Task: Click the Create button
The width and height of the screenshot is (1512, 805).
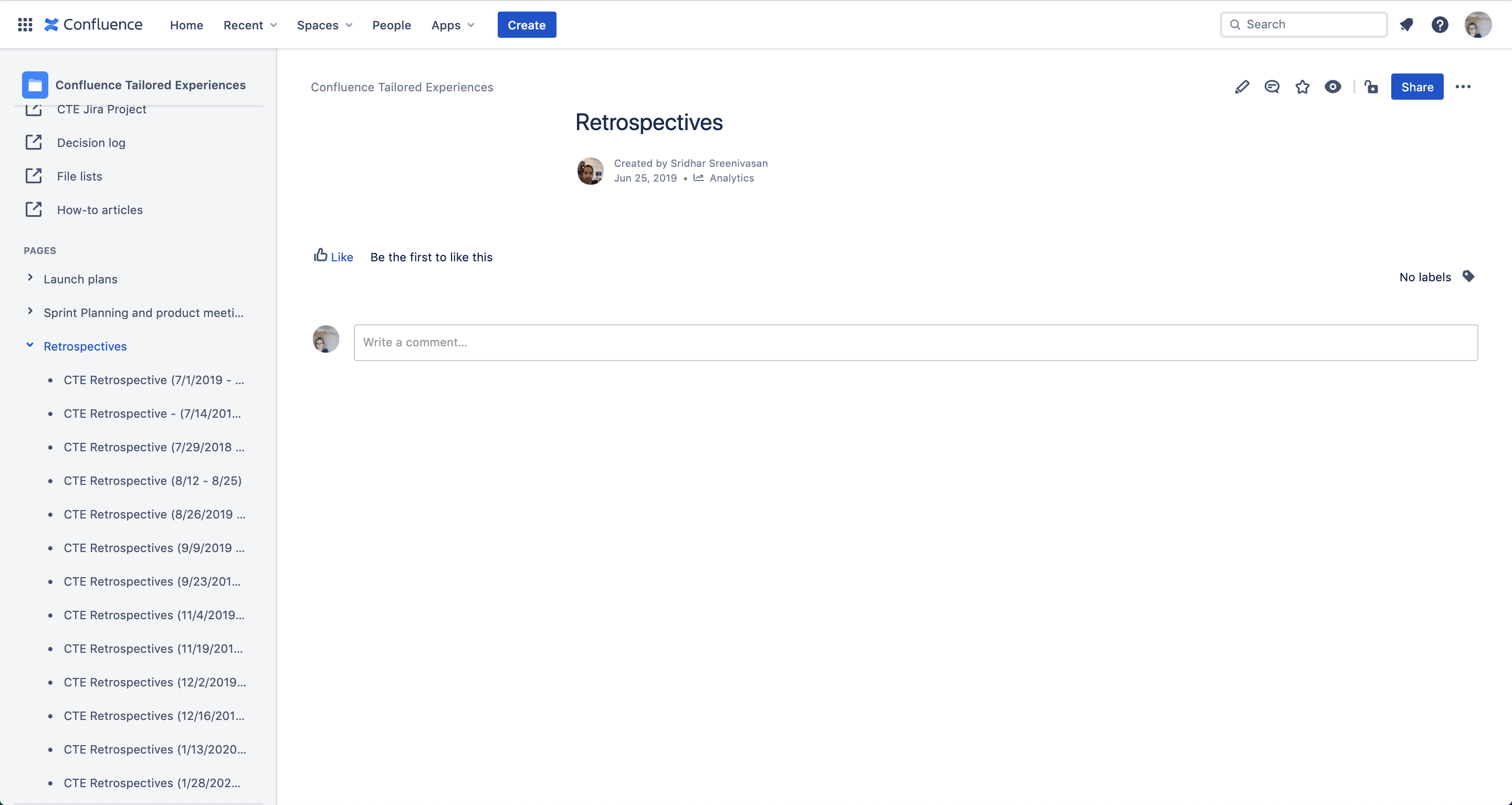Action: (x=526, y=24)
